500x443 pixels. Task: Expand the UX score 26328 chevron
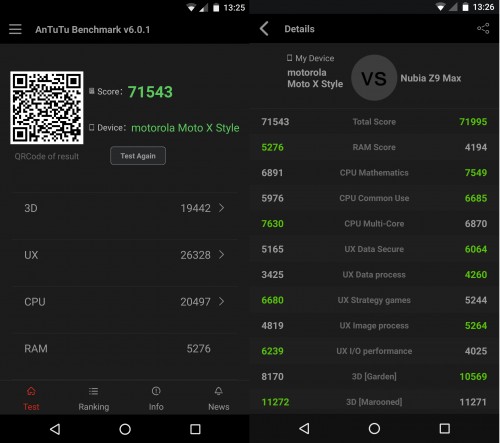(x=221, y=255)
